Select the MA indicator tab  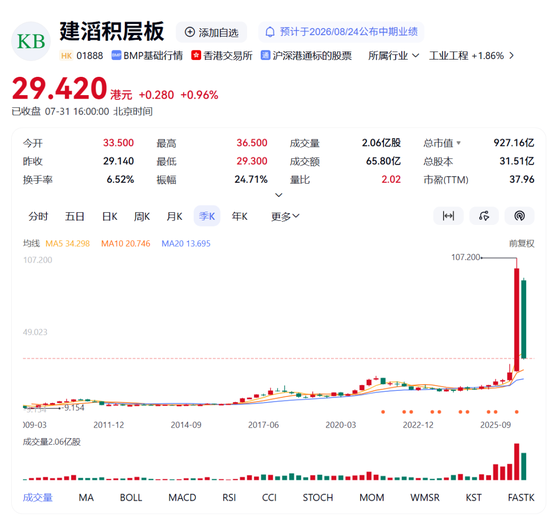click(x=86, y=497)
